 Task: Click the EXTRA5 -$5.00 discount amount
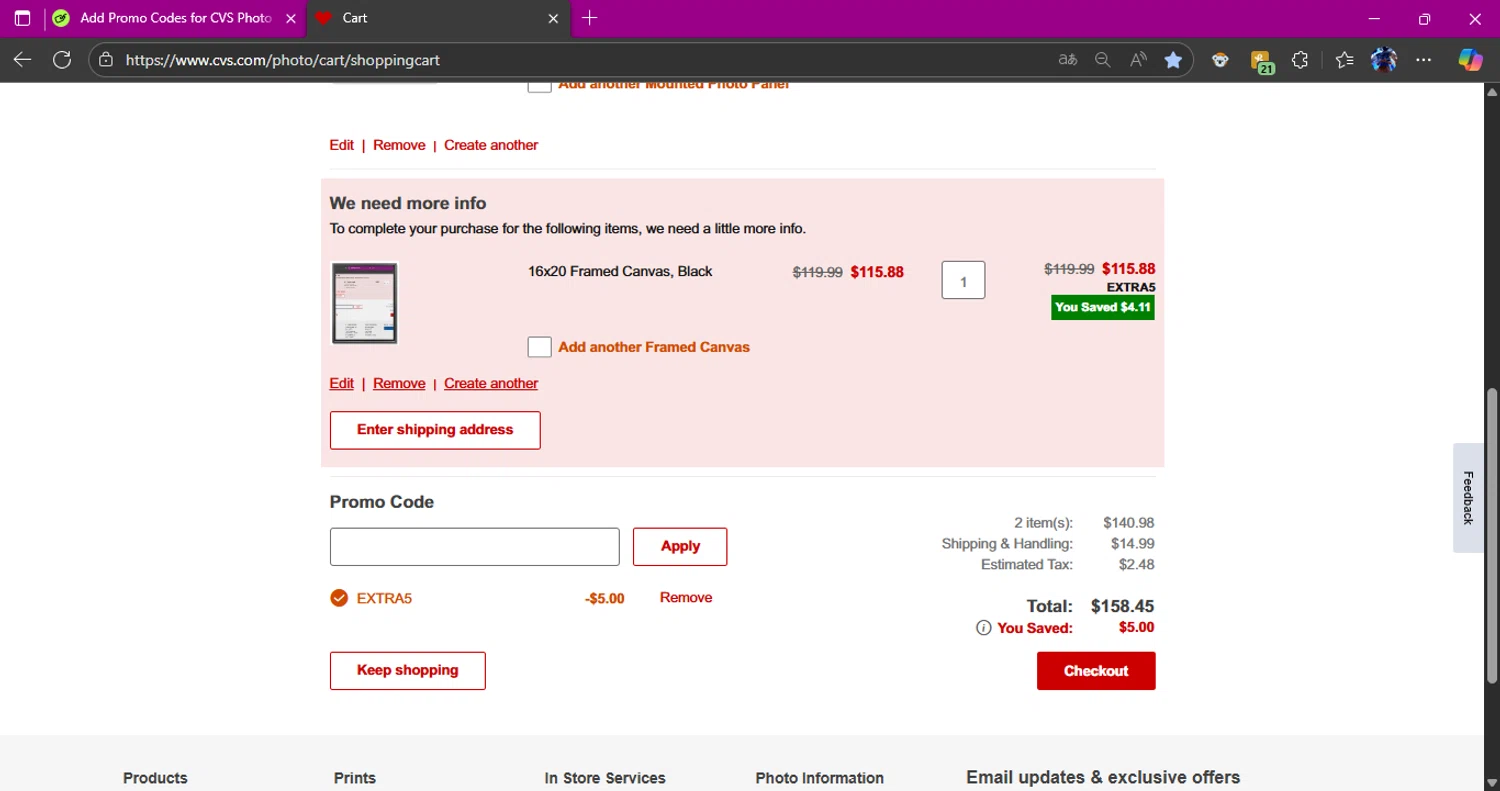click(x=605, y=599)
